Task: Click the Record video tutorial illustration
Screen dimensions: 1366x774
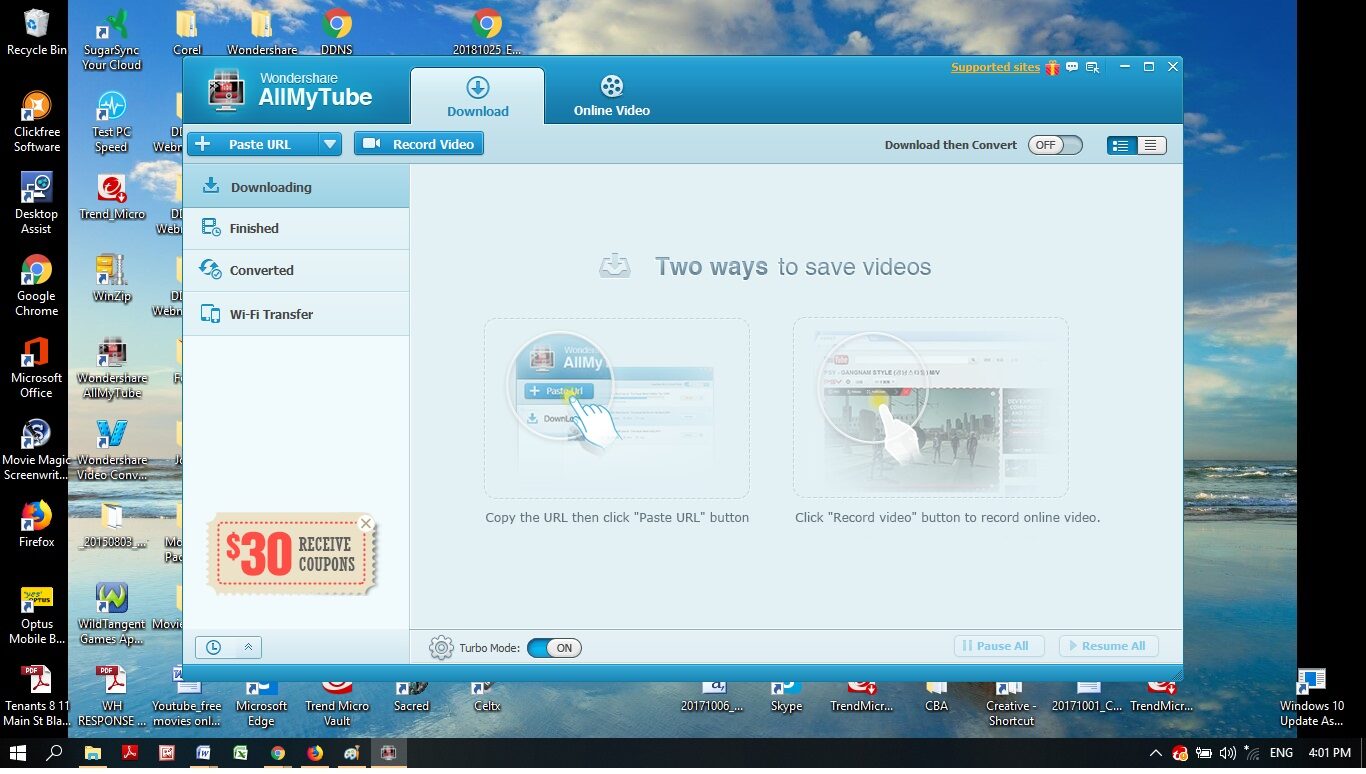Action: tap(931, 408)
